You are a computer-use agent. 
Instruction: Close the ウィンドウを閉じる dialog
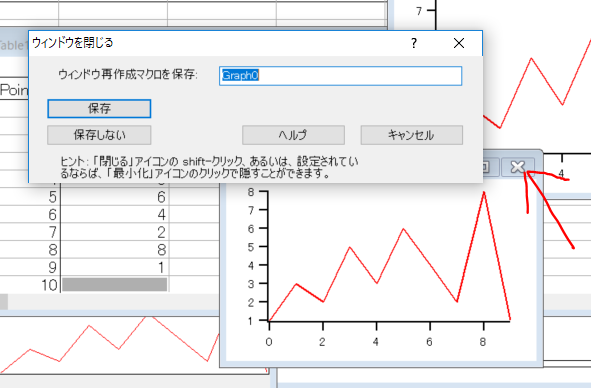point(459,43)
